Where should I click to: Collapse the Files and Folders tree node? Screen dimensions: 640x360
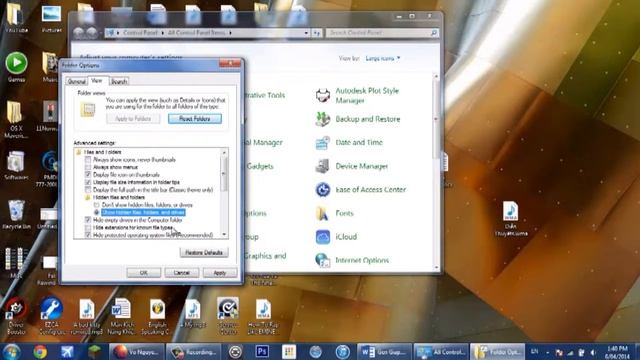coord(79,152)
